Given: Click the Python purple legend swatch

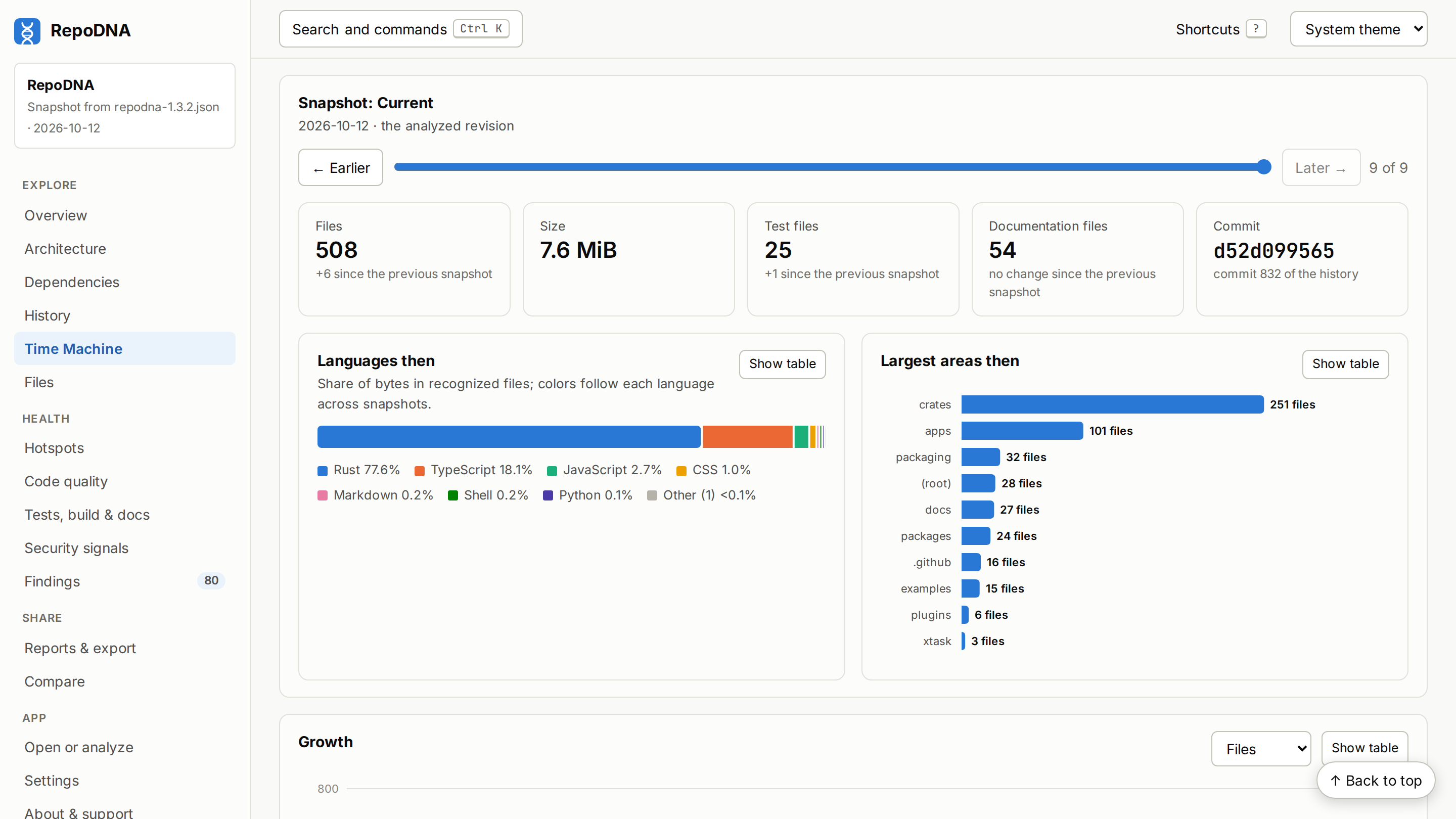Looking at the screenshot, I should (548, 495).
